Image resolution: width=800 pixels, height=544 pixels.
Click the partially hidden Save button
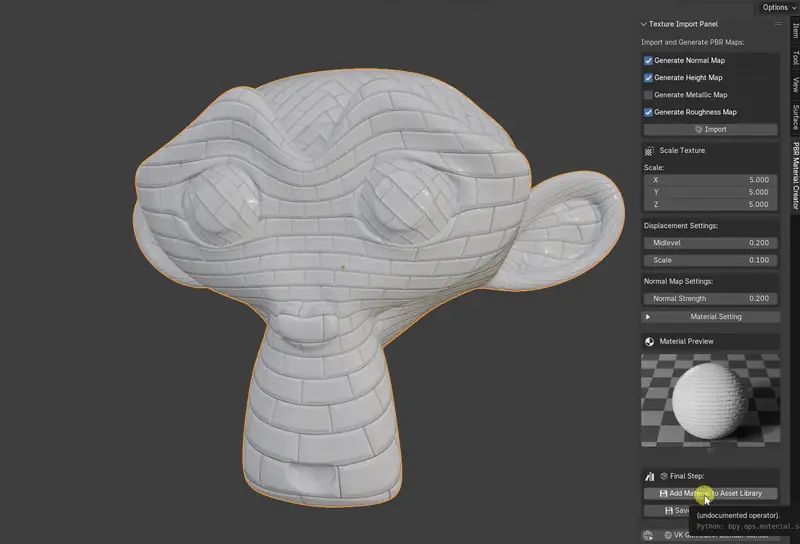[667, 511]
